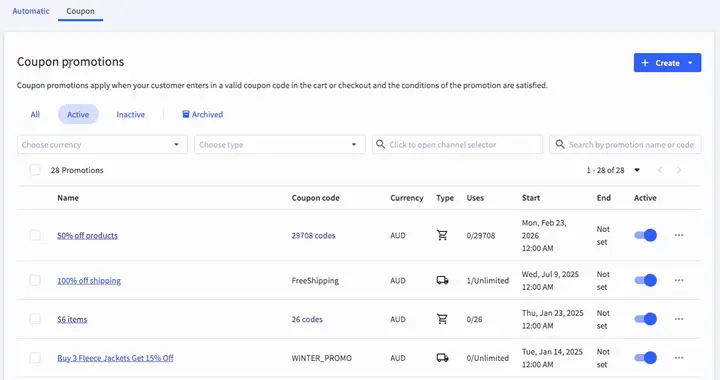Deactivate the Buy 3 Fleece Jackets toggle

click(x=646, y=358)
